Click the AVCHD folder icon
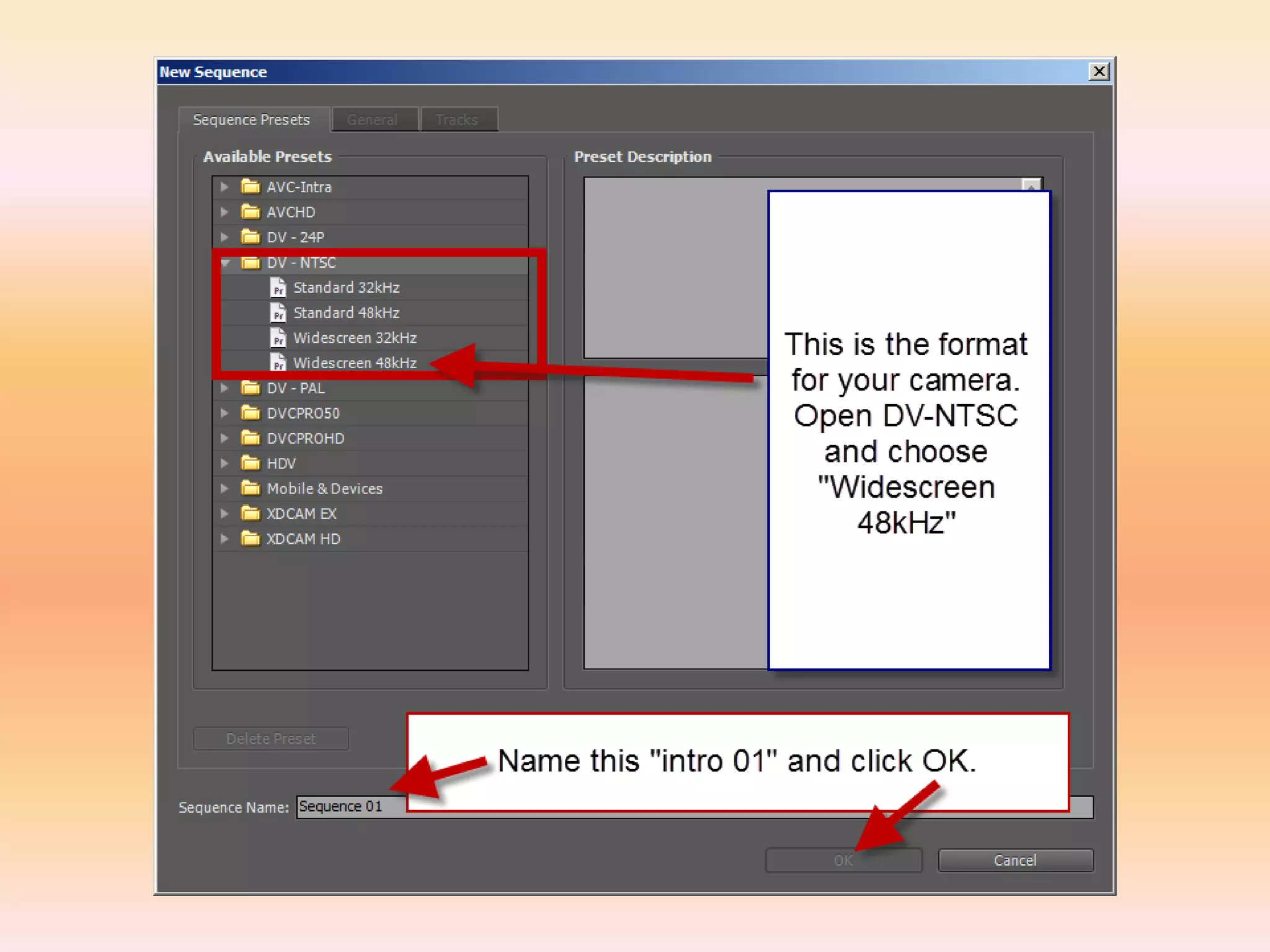Image resolution: width=1270 pixels, height=952 pixels. coord(250,212)
